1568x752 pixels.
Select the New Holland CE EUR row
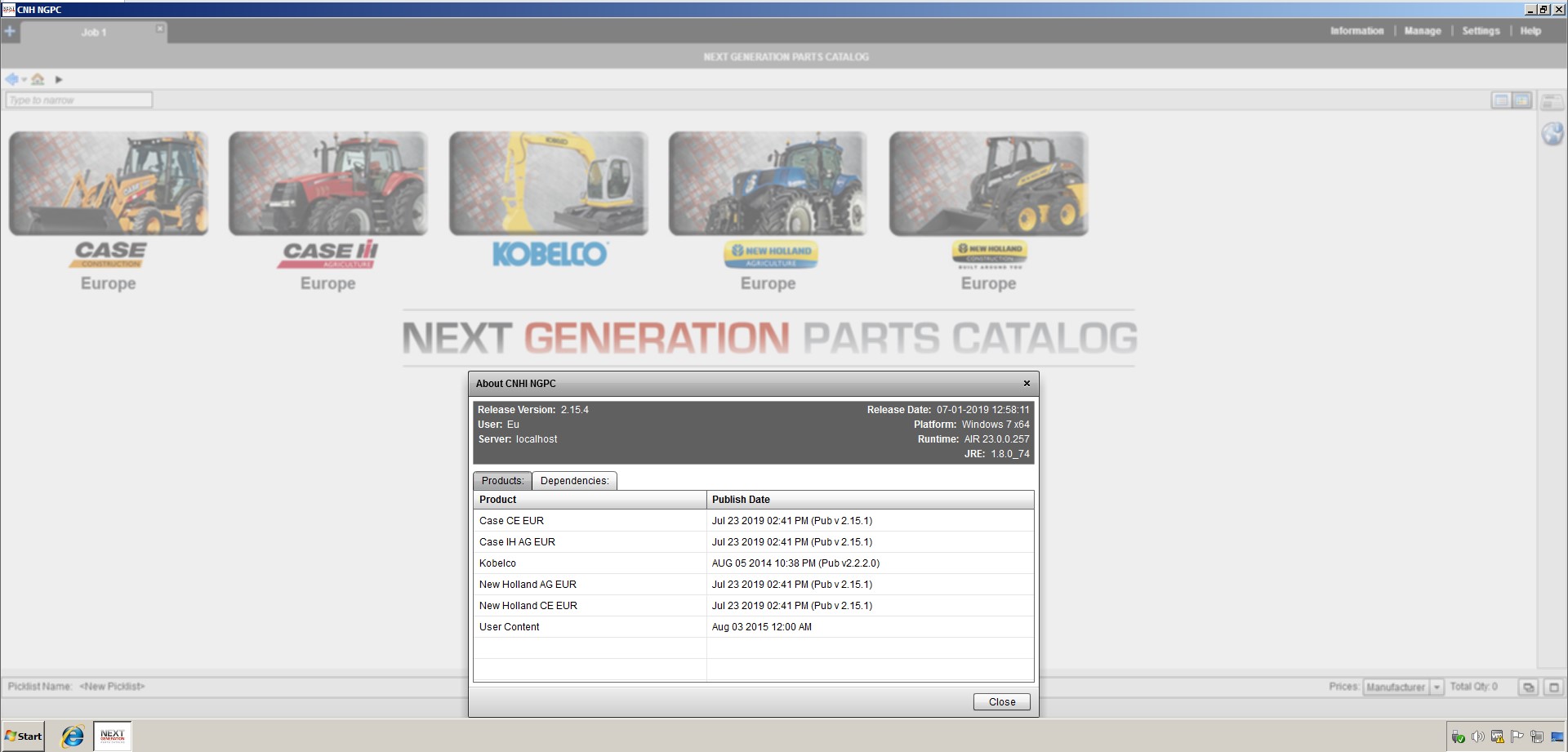(x=754, y=606)
